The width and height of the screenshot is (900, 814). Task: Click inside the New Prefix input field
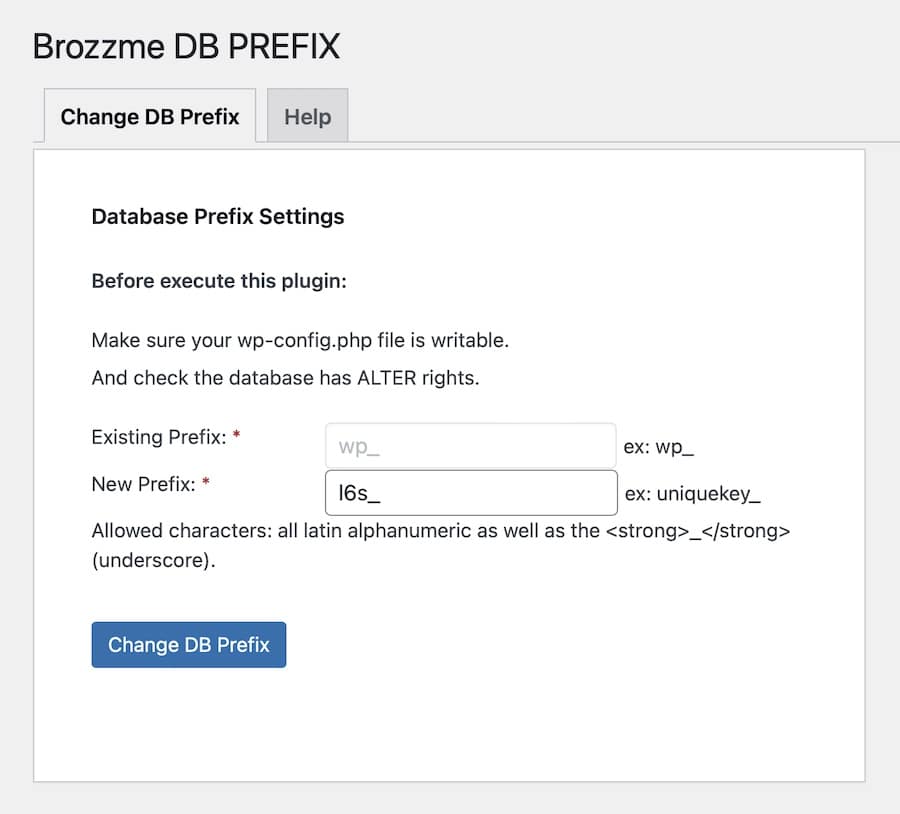(470, 492)
